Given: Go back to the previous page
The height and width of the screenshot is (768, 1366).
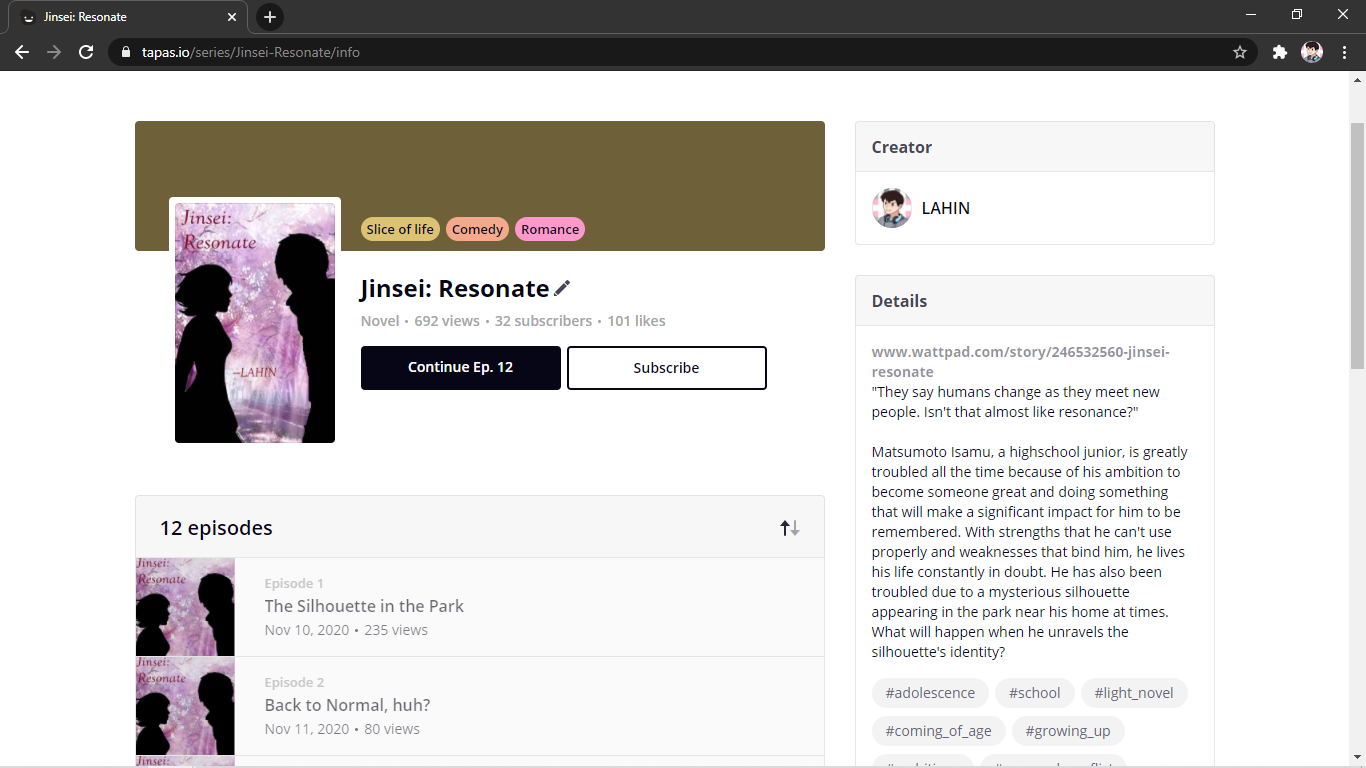Looking at the screenshot, I should click(x=22, y=52).
